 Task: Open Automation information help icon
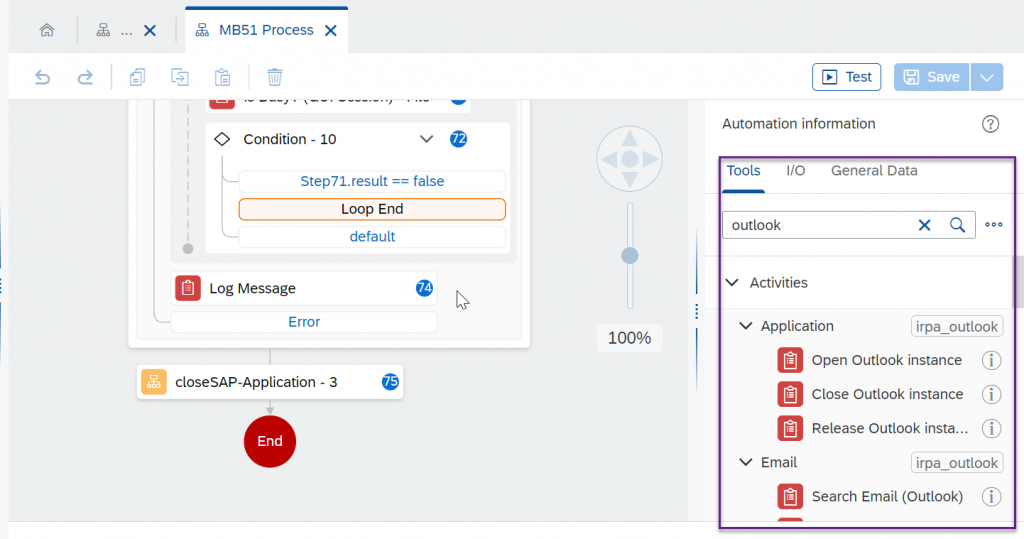point(991,124)
